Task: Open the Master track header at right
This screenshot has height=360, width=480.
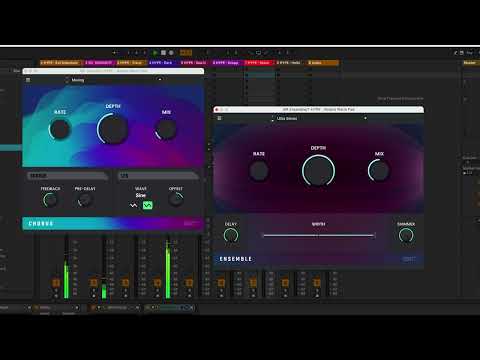Action: [x=471, y=62]
